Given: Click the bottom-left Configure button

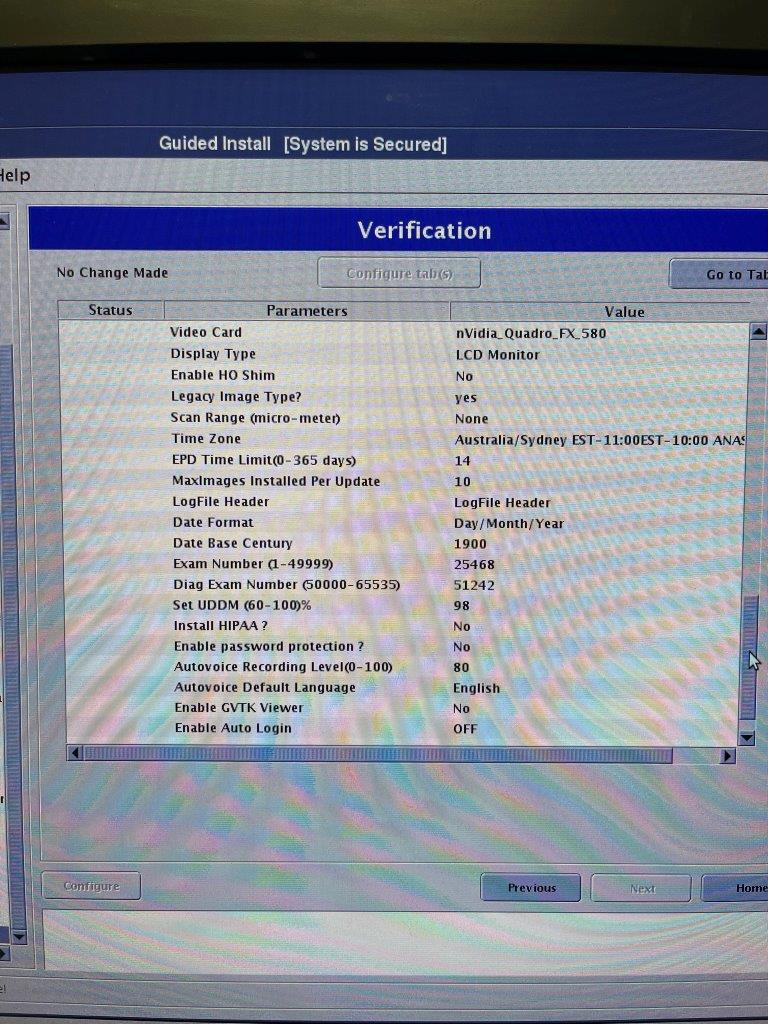Looking at the screenshot, I should [x=91, y=886].
